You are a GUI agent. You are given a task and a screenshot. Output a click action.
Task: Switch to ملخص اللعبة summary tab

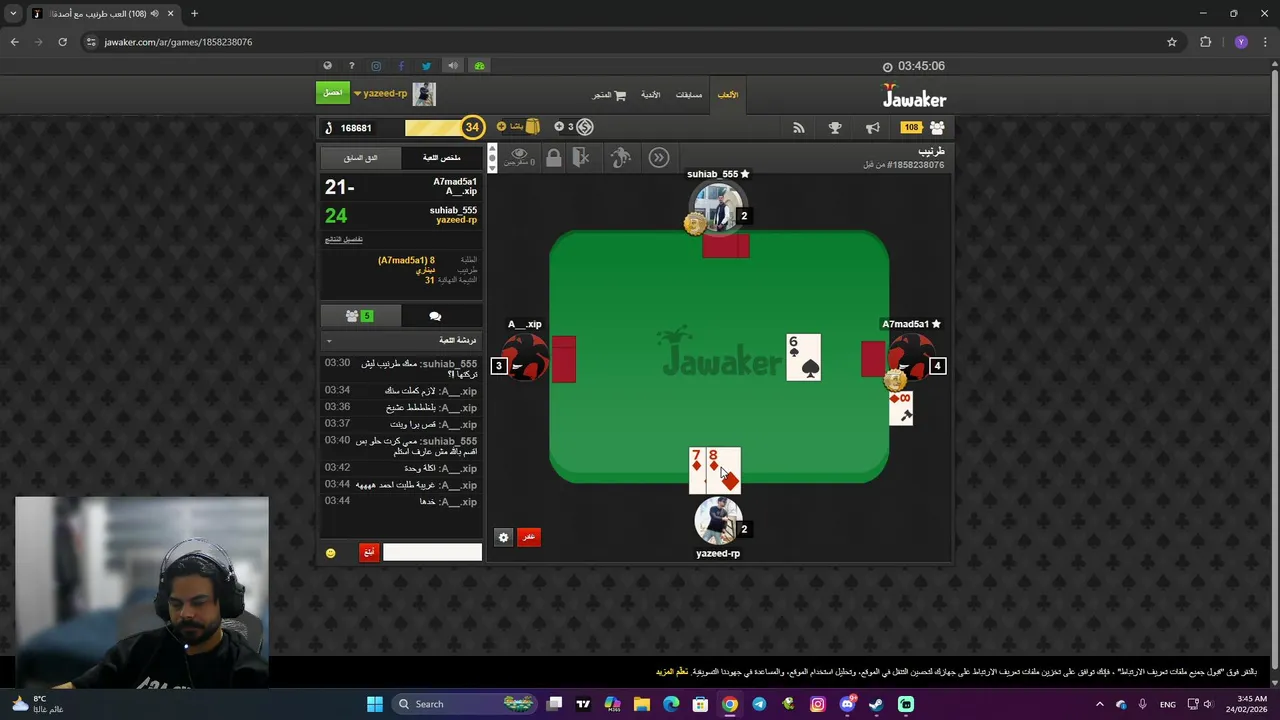pos(442,158)
